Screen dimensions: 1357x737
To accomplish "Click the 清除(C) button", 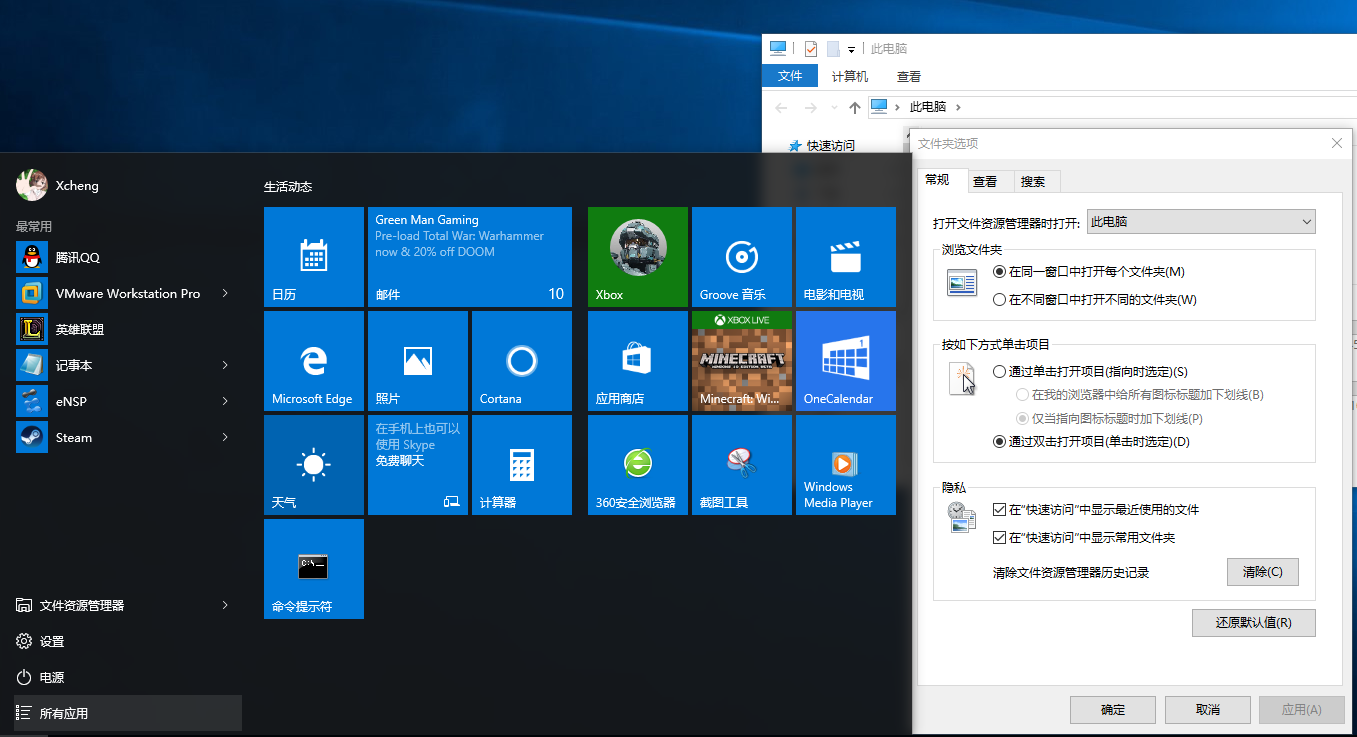I will [1263, 572].
